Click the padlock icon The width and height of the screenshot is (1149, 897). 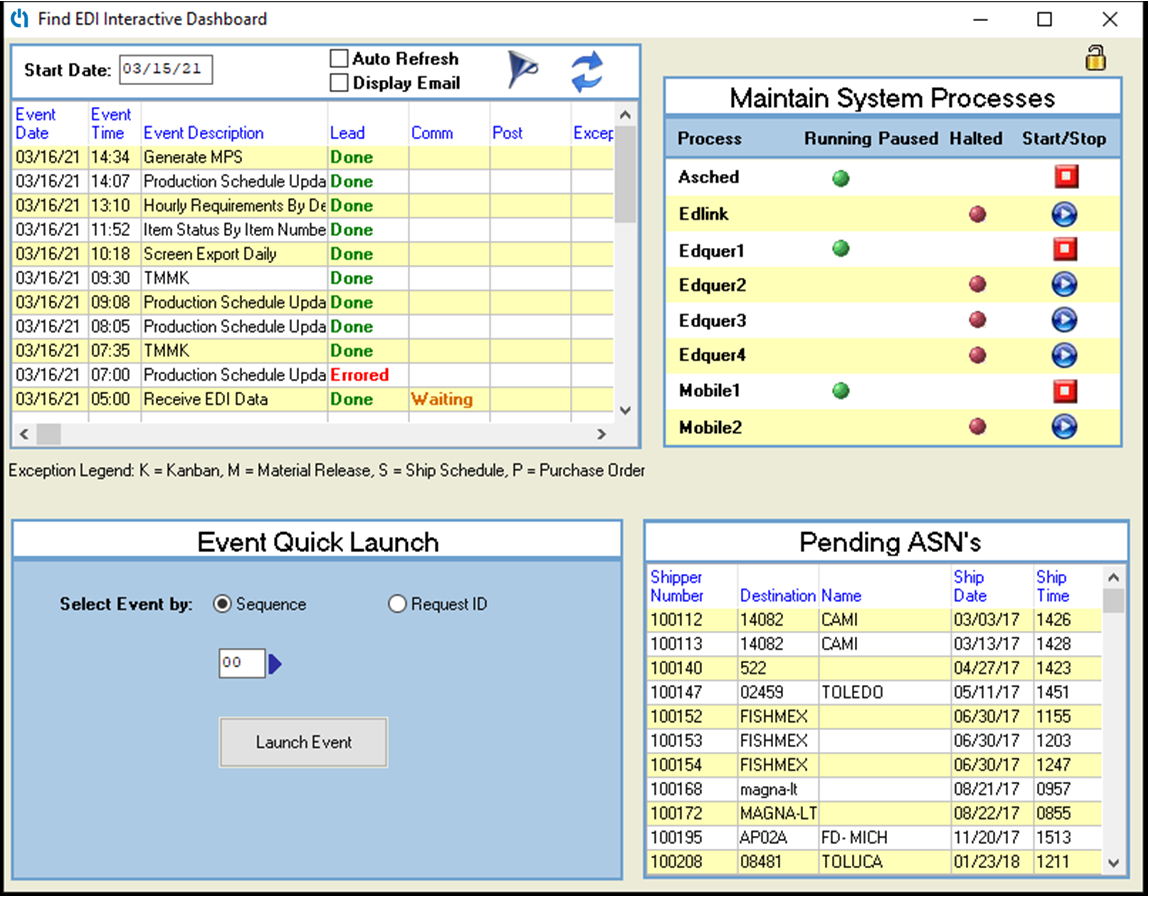pyautogui.click(x=1095, y=57)
